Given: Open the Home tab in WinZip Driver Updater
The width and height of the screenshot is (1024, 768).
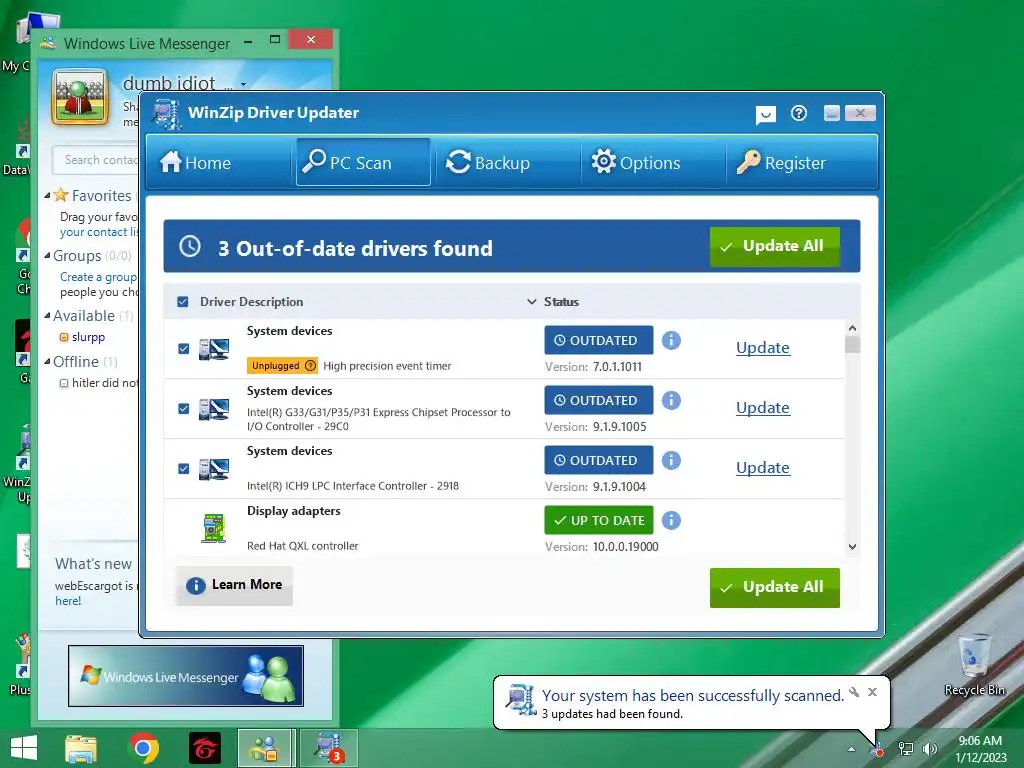Looking at the screenshot, I should click(218, 162).
